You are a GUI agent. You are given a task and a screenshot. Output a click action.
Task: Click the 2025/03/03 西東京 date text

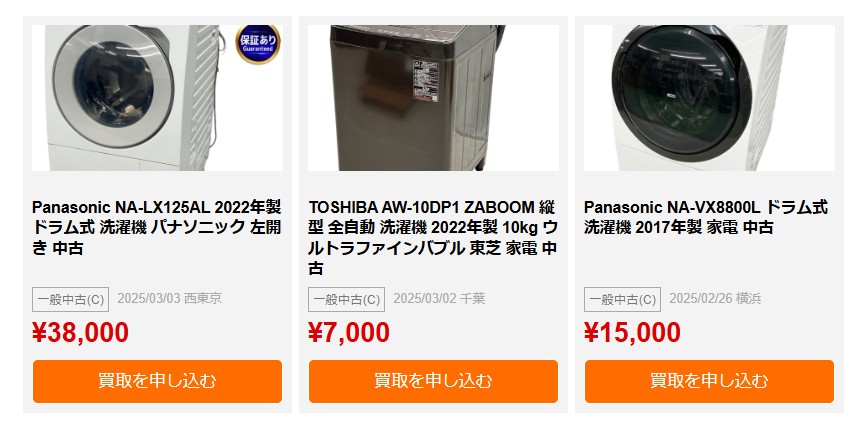click(x=170, y=299)
